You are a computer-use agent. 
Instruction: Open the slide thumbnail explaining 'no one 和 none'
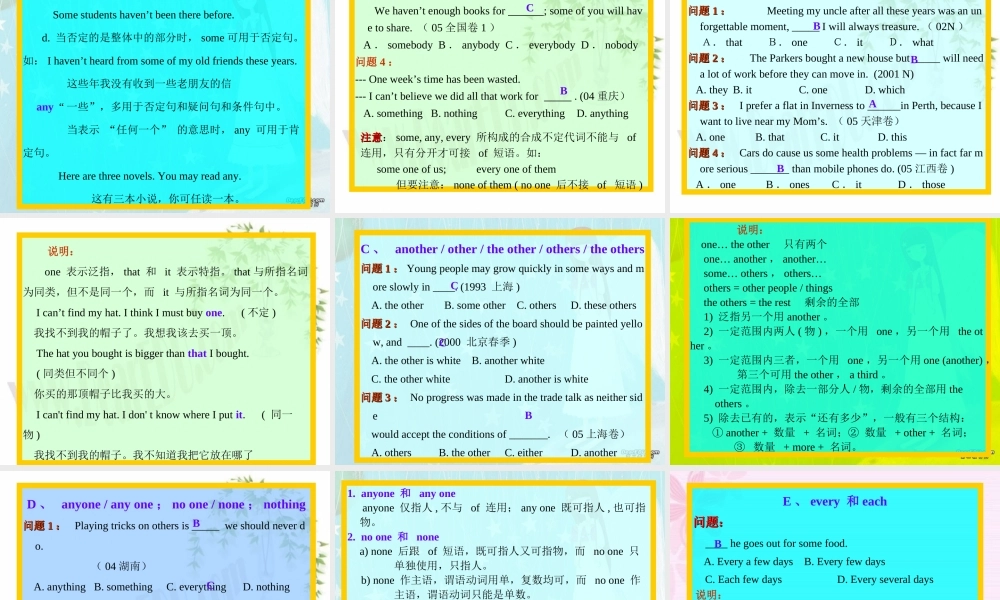[x=500, y=536]
